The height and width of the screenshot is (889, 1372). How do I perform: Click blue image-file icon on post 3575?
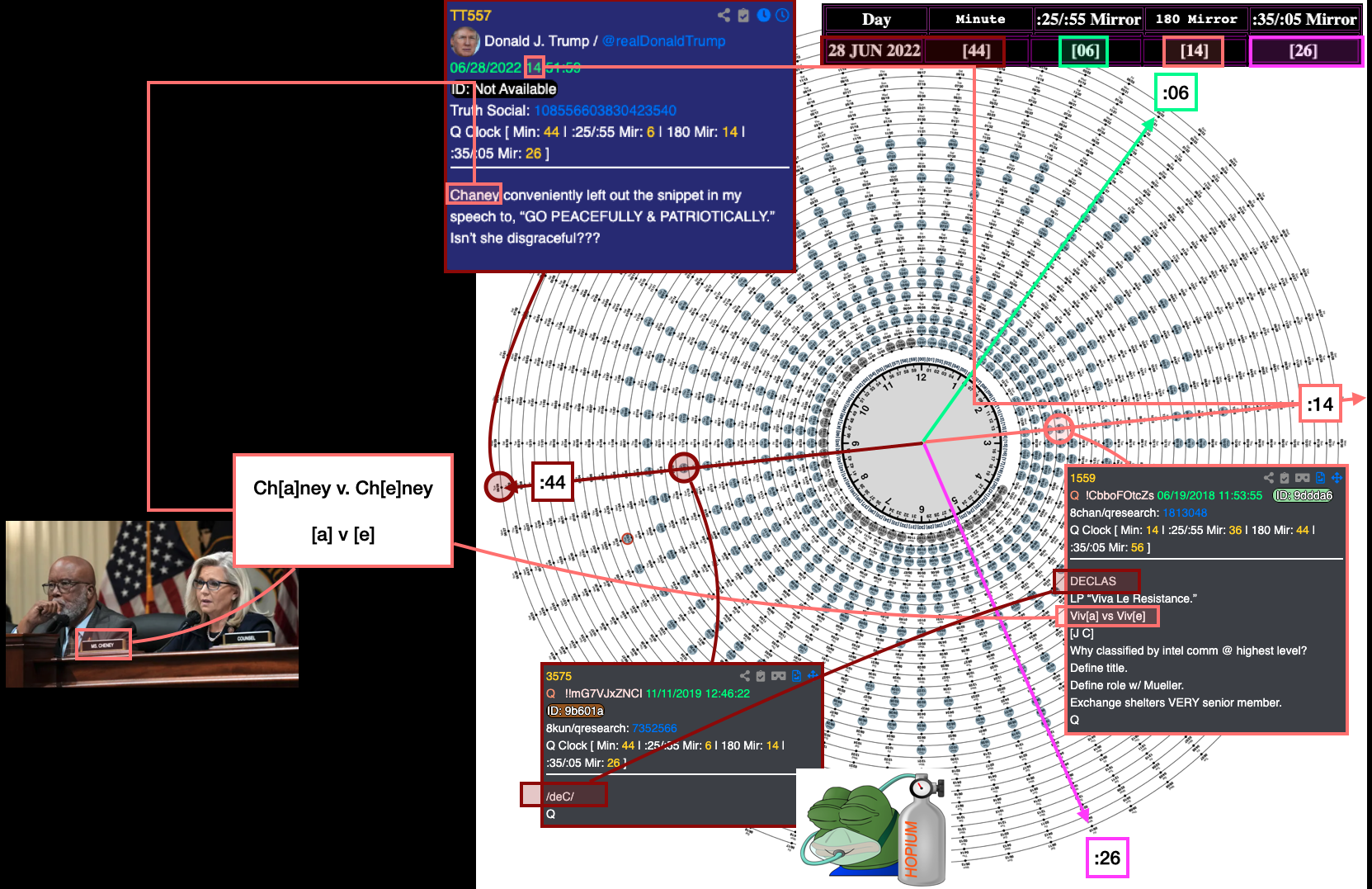[x=796, y=676]
